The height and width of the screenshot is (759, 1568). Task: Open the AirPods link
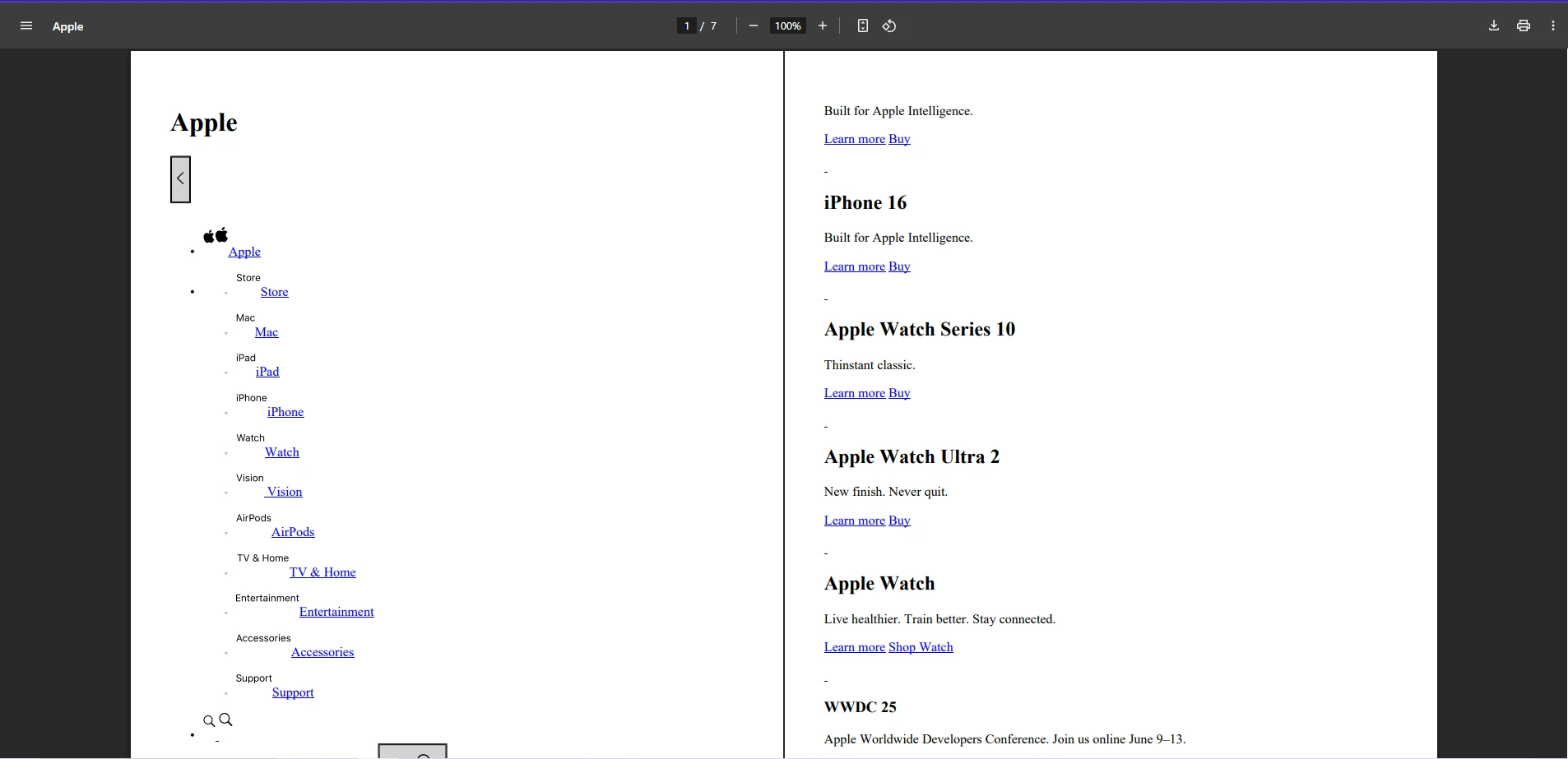tap(293, 532)
